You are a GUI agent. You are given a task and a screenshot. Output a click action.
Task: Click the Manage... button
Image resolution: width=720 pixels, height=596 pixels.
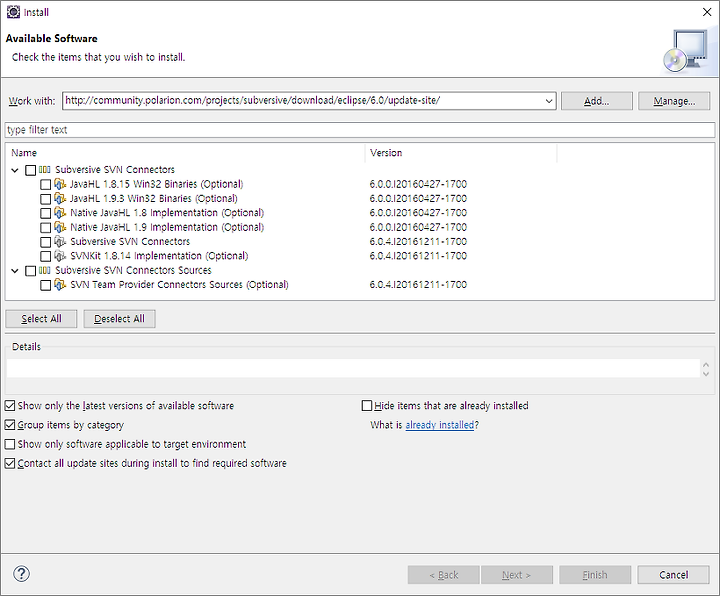(674, 101)
